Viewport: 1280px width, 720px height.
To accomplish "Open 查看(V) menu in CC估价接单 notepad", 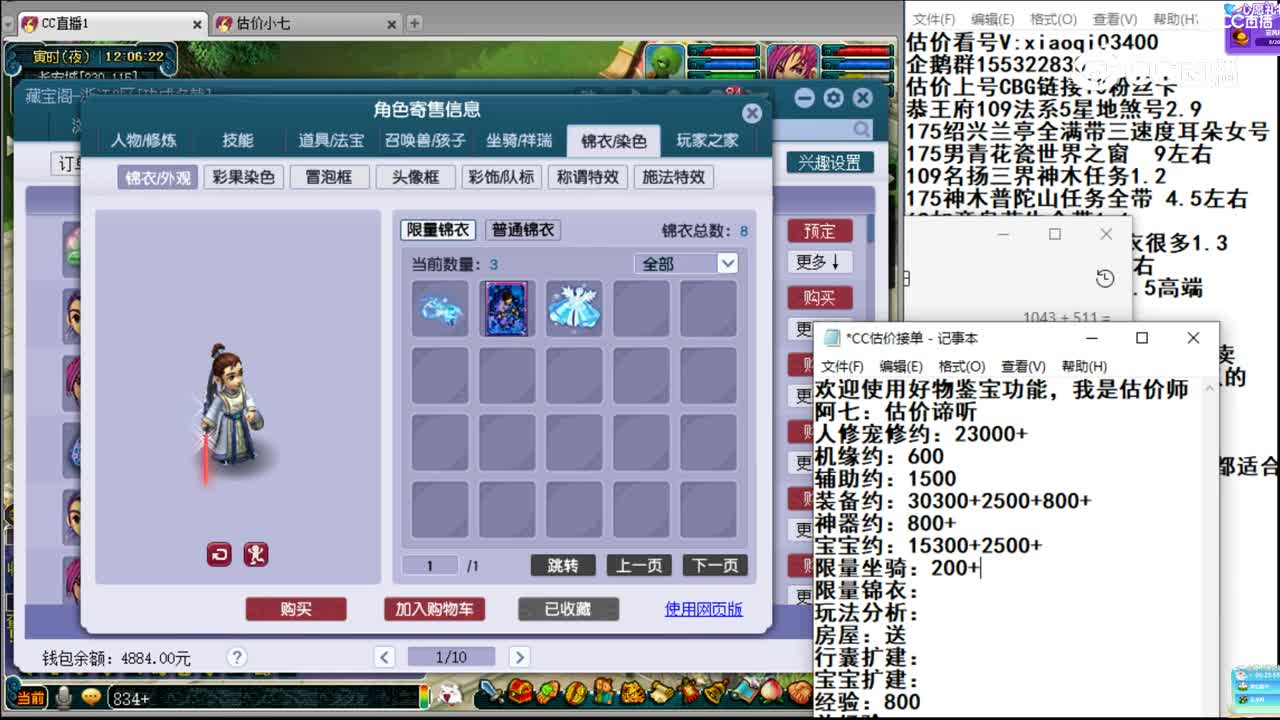I will point(1023,367).
